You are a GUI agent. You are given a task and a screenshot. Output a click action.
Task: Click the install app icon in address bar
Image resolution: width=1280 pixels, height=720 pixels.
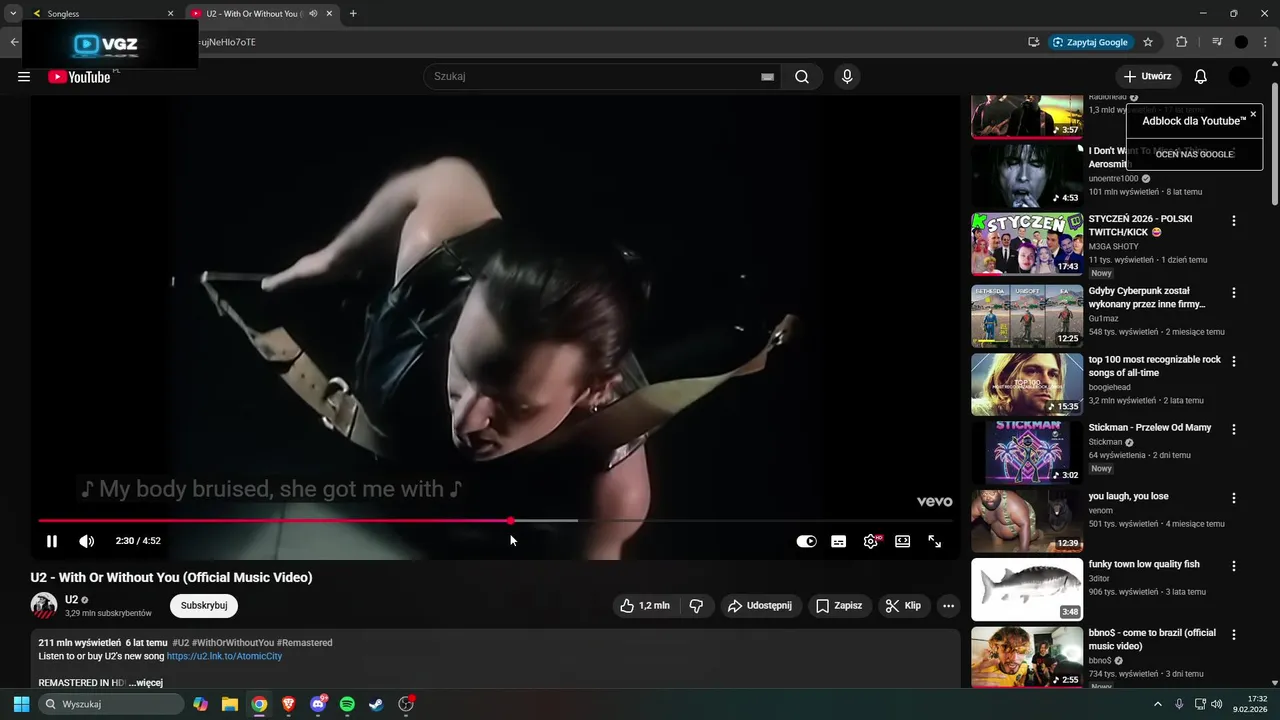[x=1033, y=42]
